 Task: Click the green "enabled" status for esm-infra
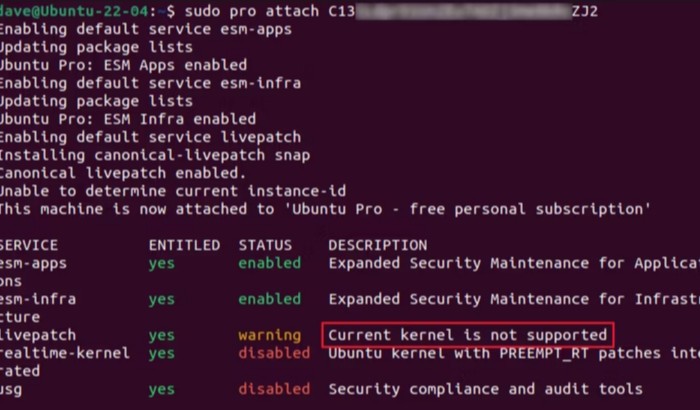click(269, 299)
